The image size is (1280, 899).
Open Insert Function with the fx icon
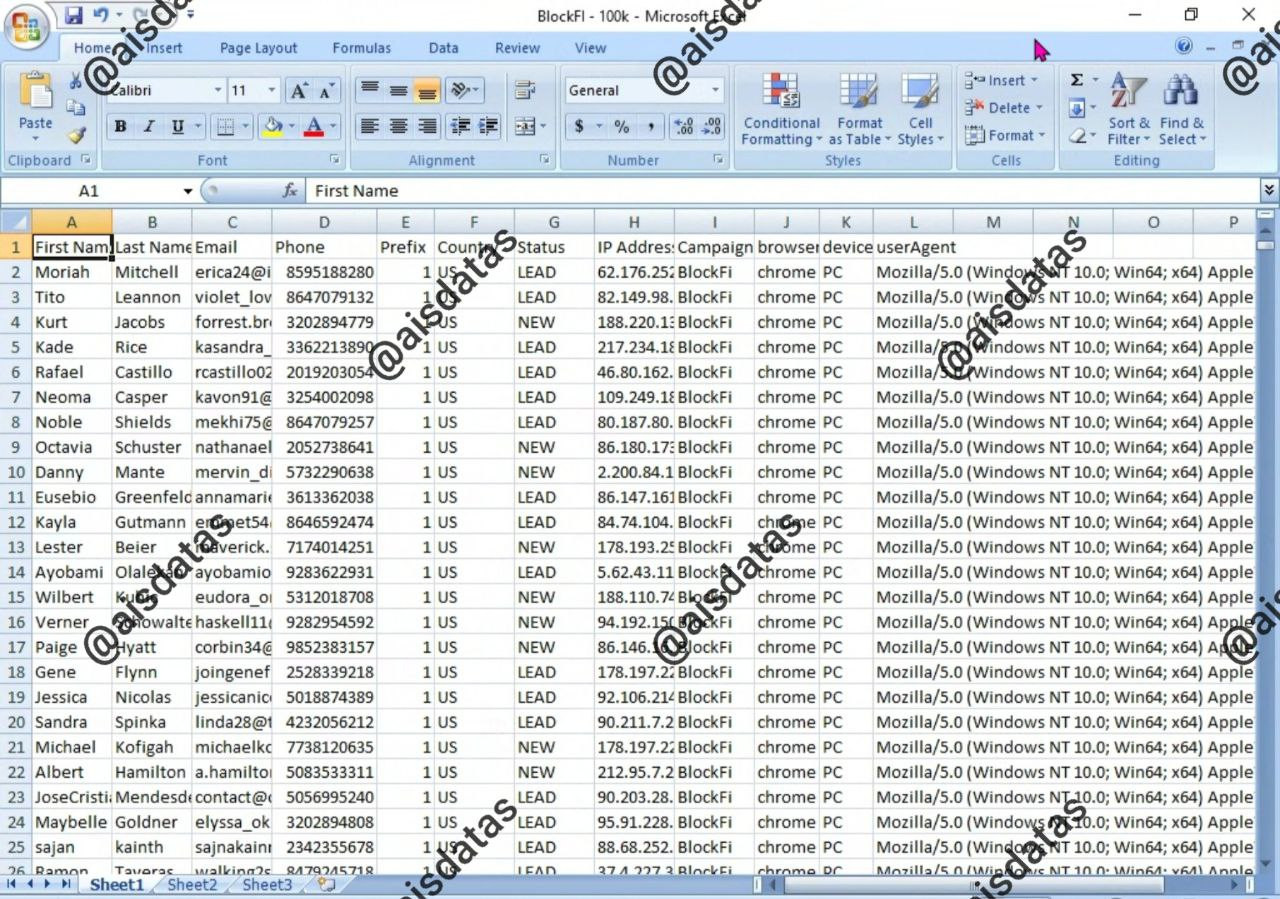[291, 190]
